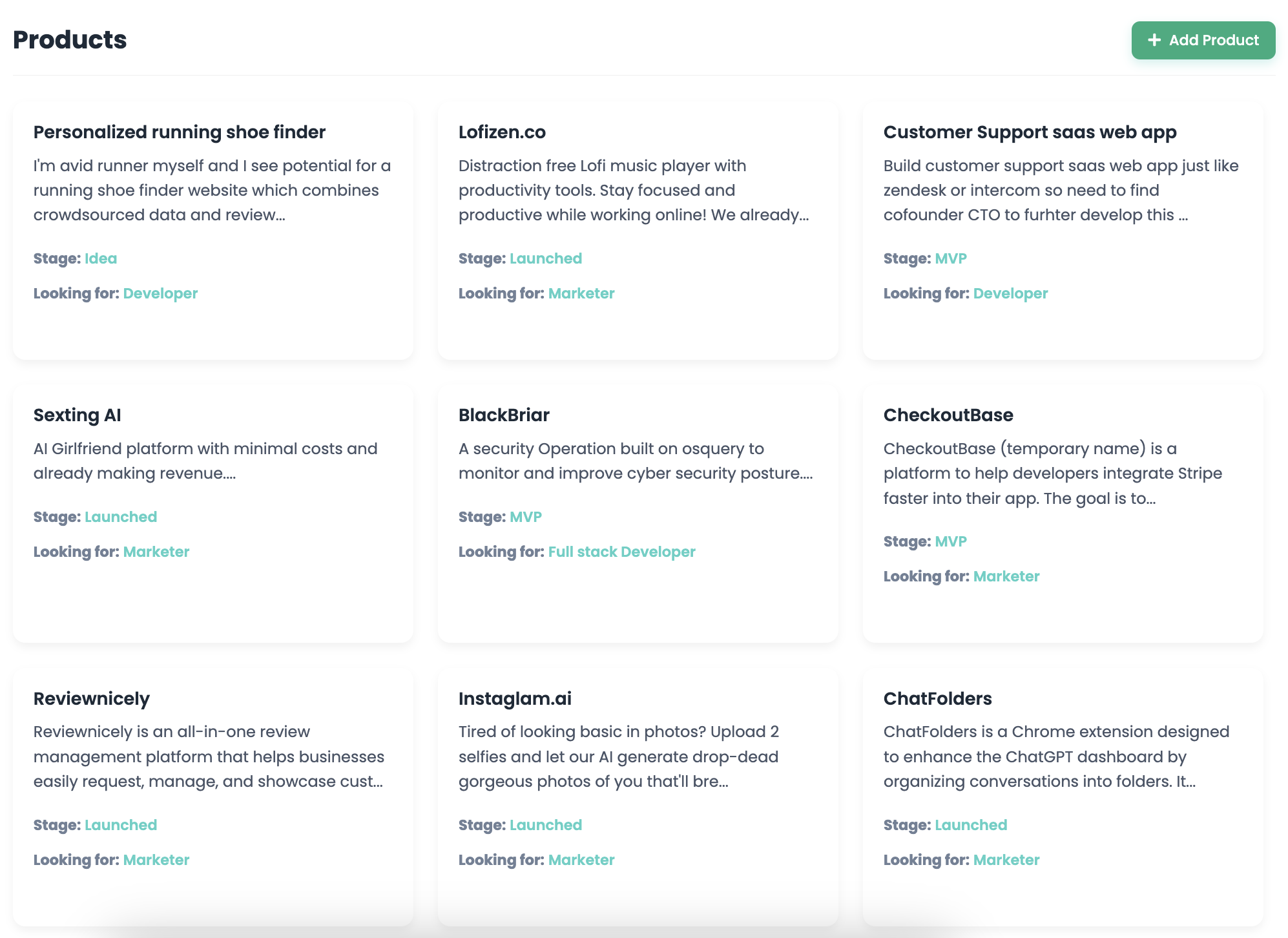1288x938 pixels.
Task: Select the Launched stage on Lofizen.co
Action: [x=545, y=258]
